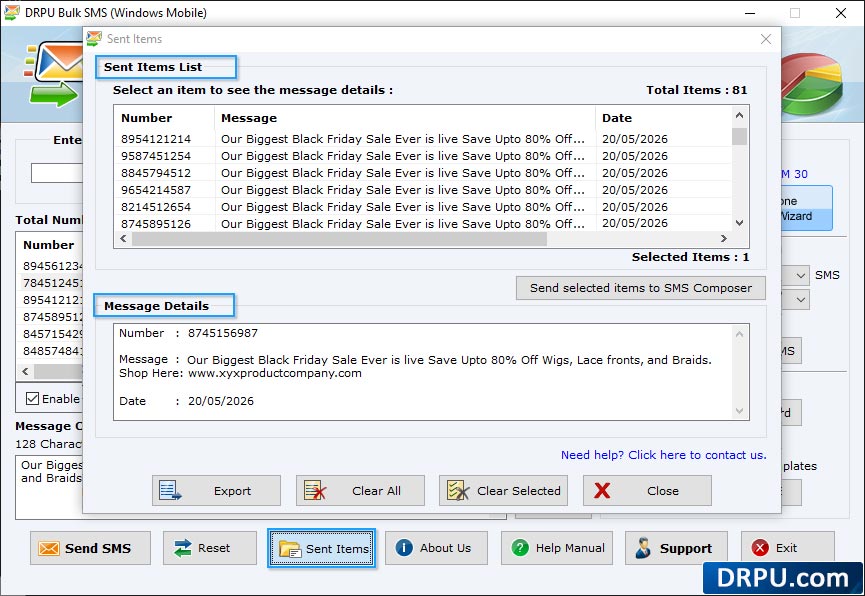The image size is (865, 596).
Task: Click Send selected items to SMS Composer
Action: 640,288
